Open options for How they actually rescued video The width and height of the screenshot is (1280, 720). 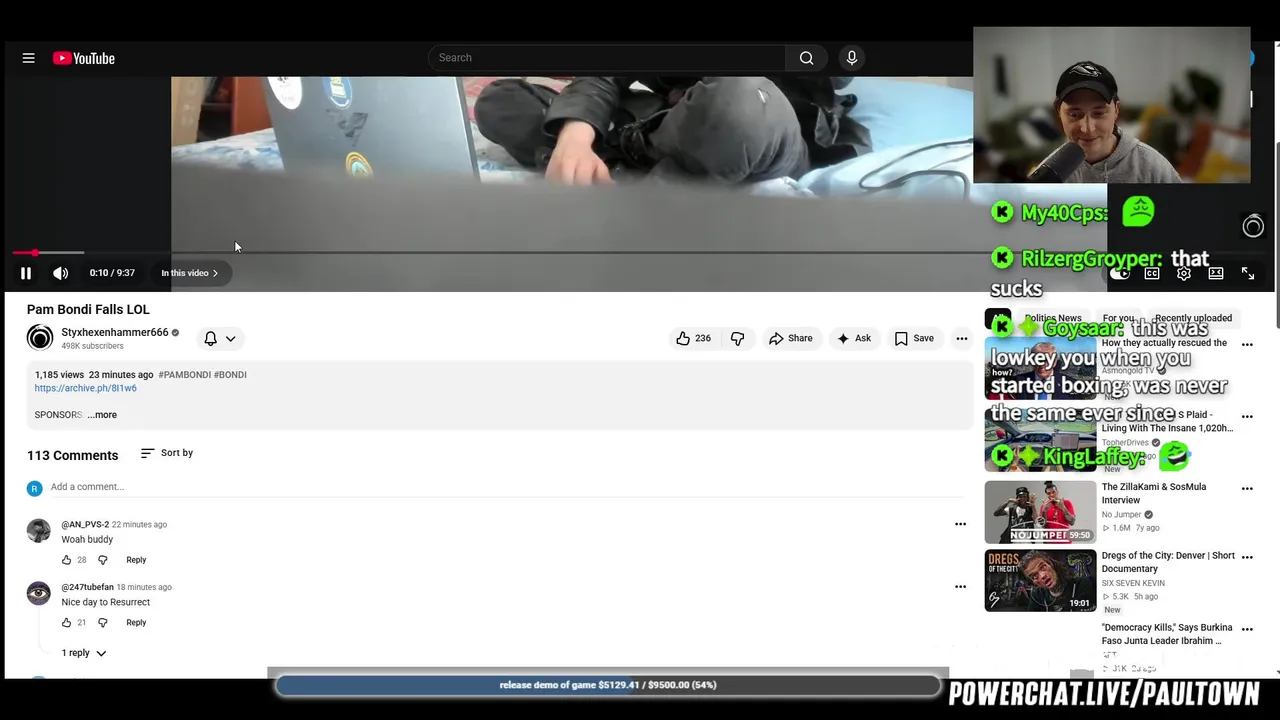pyautogui.click(x=1247, y=345)
